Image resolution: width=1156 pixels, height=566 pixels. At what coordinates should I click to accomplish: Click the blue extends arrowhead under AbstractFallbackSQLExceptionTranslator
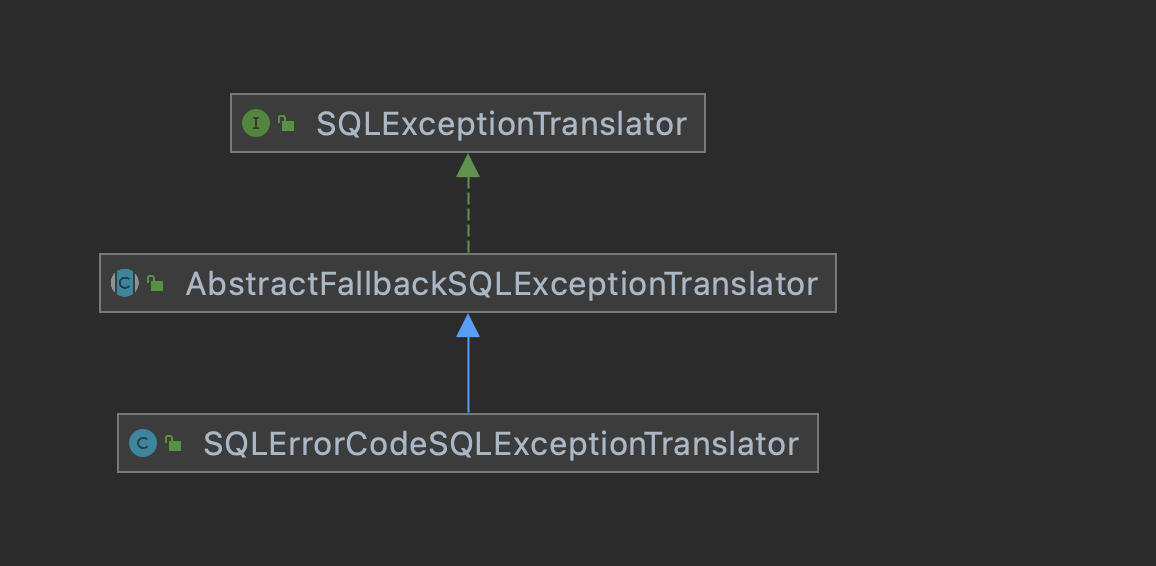coord(468,326)
